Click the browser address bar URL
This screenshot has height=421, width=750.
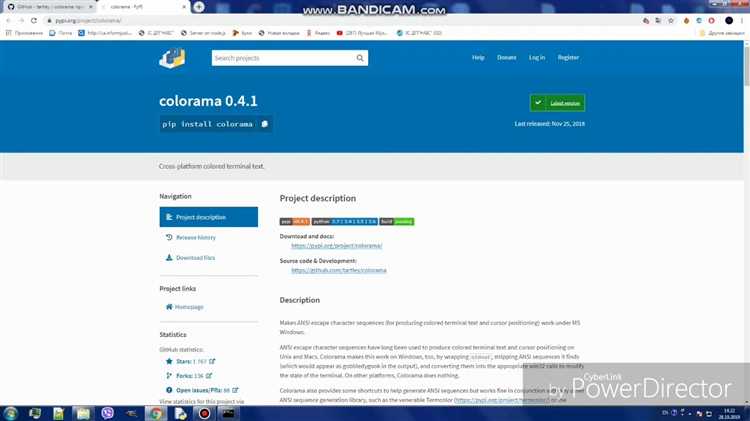pos(88,21)
